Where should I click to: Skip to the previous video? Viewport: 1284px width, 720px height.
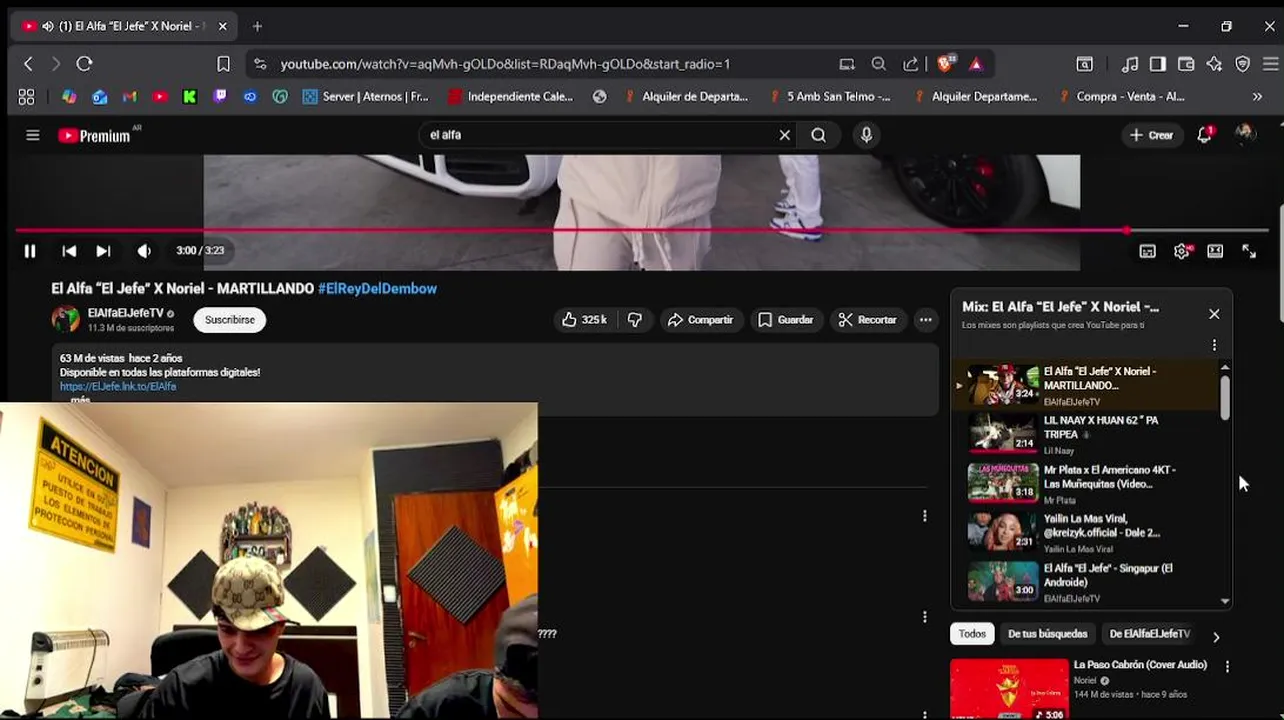[69, 251]
